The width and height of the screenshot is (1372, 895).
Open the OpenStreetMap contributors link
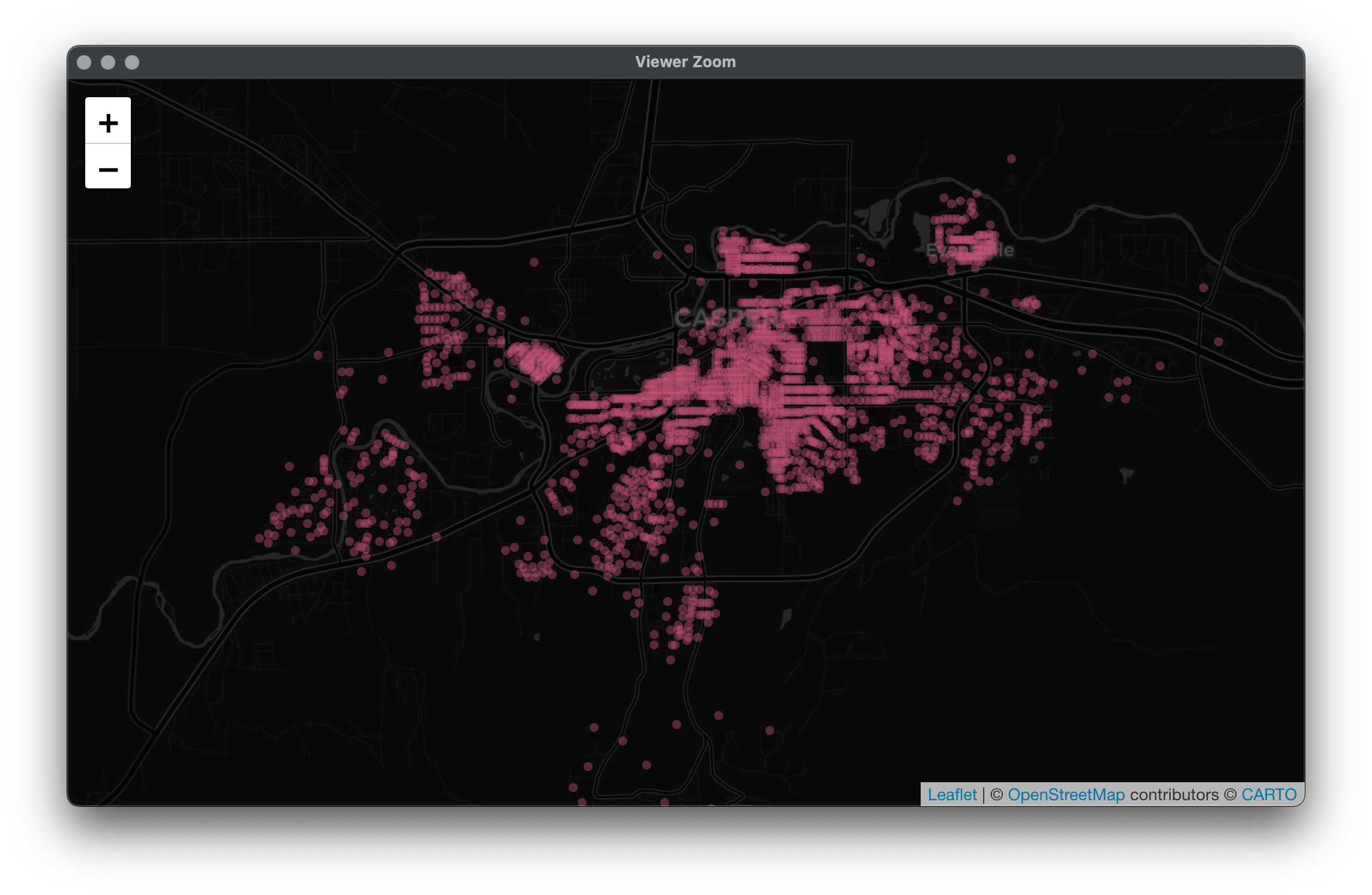coord(1066,794)
